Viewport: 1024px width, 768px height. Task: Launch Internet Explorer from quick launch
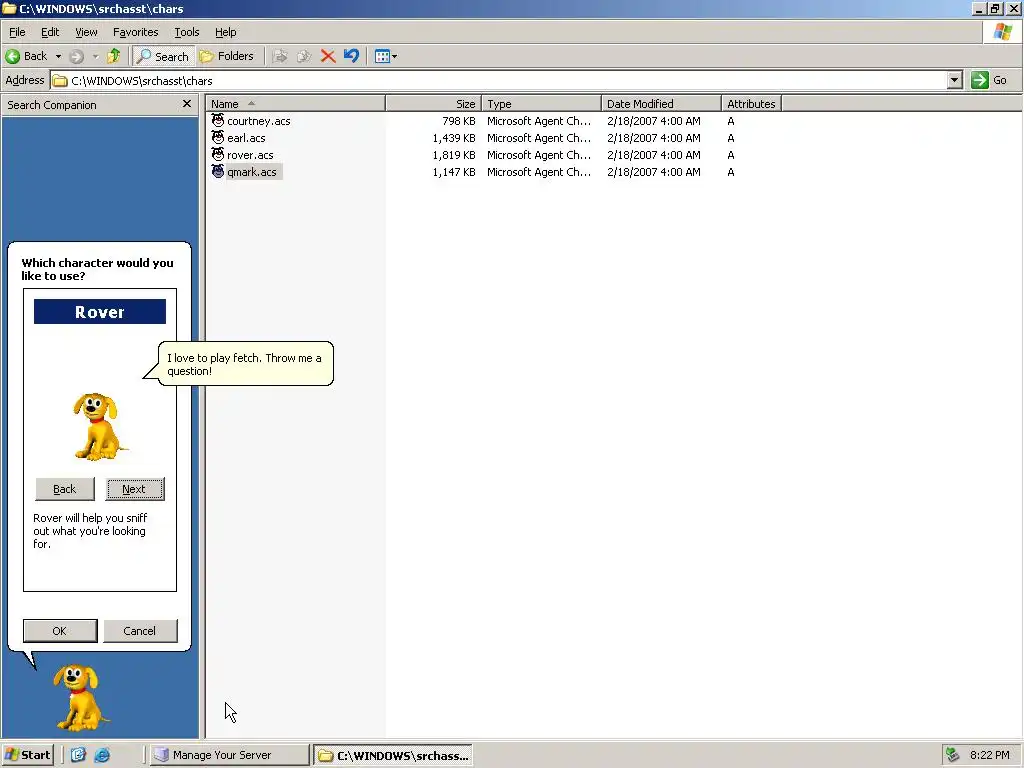[x=103, y=755]
